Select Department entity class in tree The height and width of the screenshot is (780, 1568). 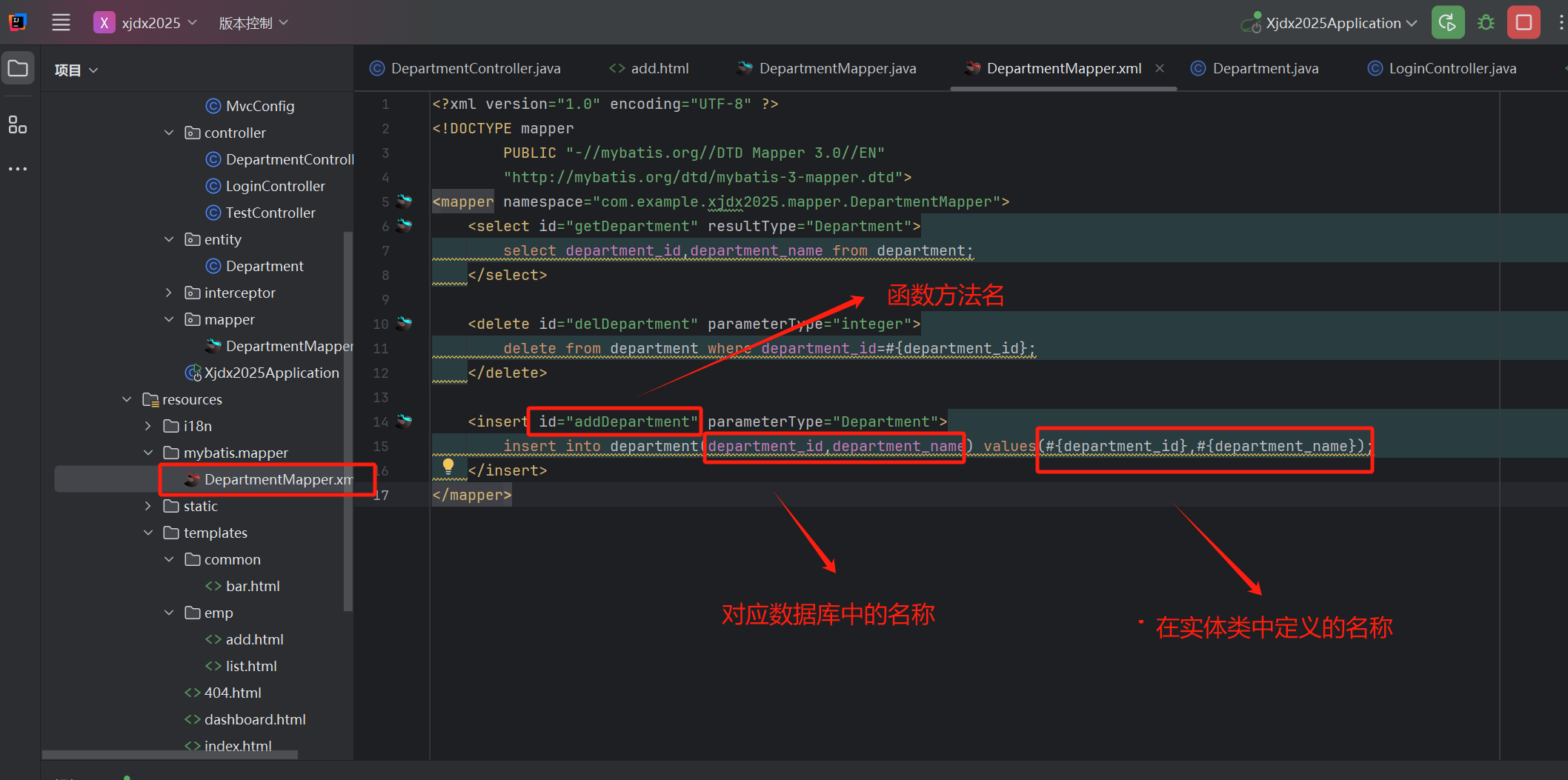255,266
